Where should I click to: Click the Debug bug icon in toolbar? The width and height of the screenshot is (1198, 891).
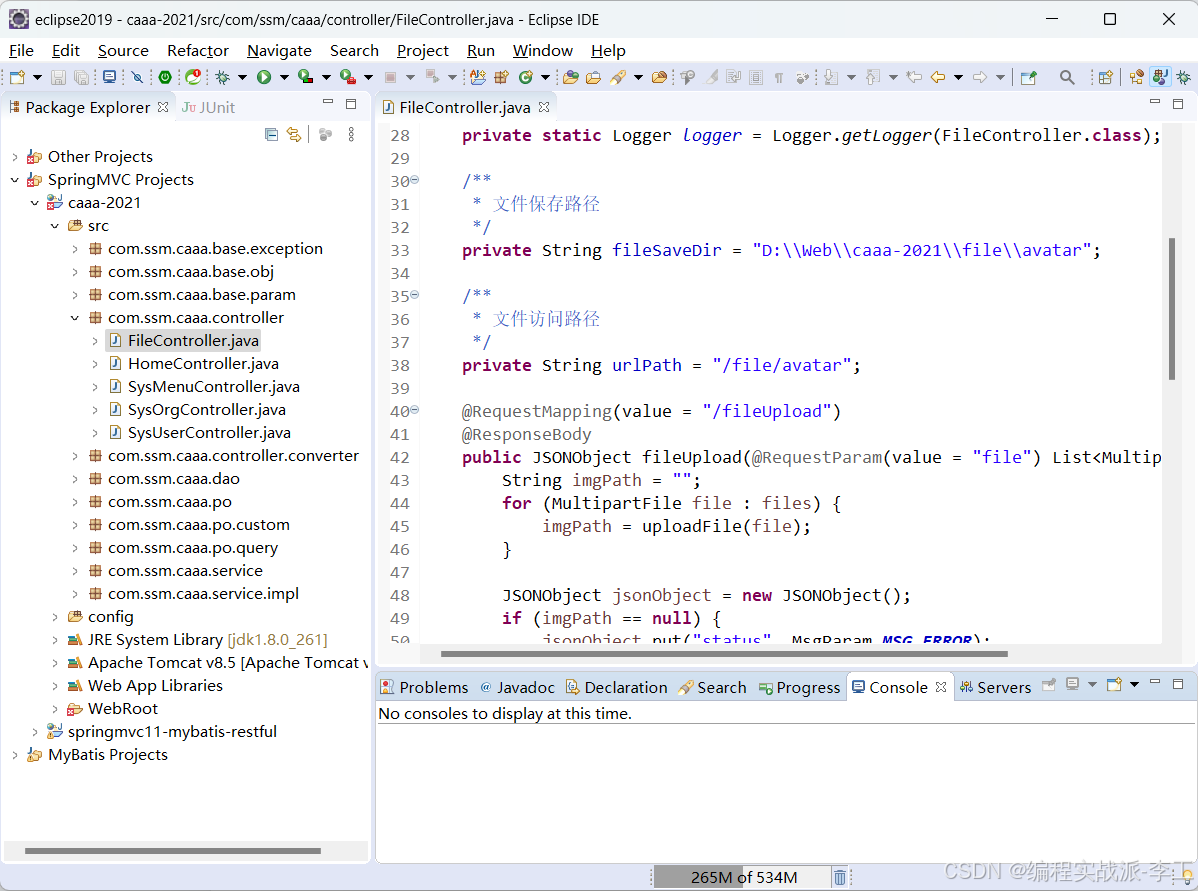point(222,77)
